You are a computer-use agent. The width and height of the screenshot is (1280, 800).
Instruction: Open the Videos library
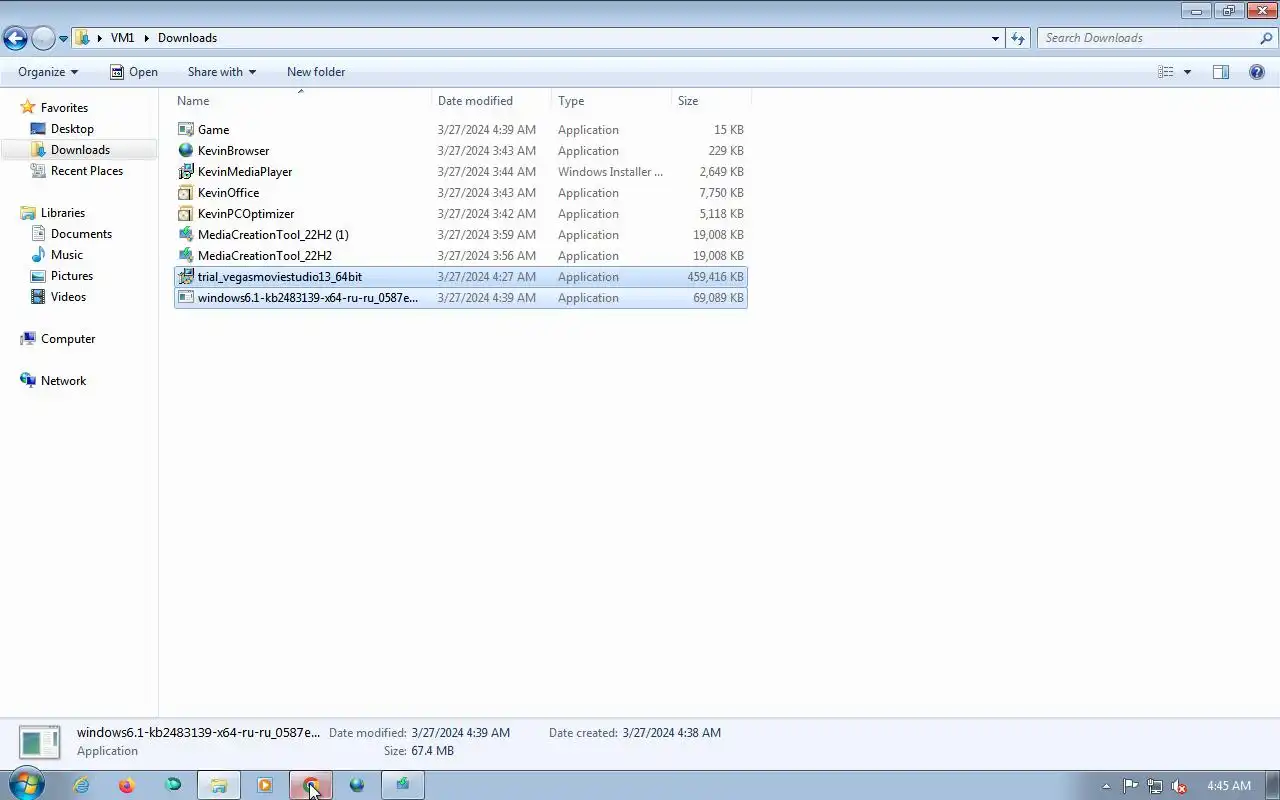[x=68, y=297]
